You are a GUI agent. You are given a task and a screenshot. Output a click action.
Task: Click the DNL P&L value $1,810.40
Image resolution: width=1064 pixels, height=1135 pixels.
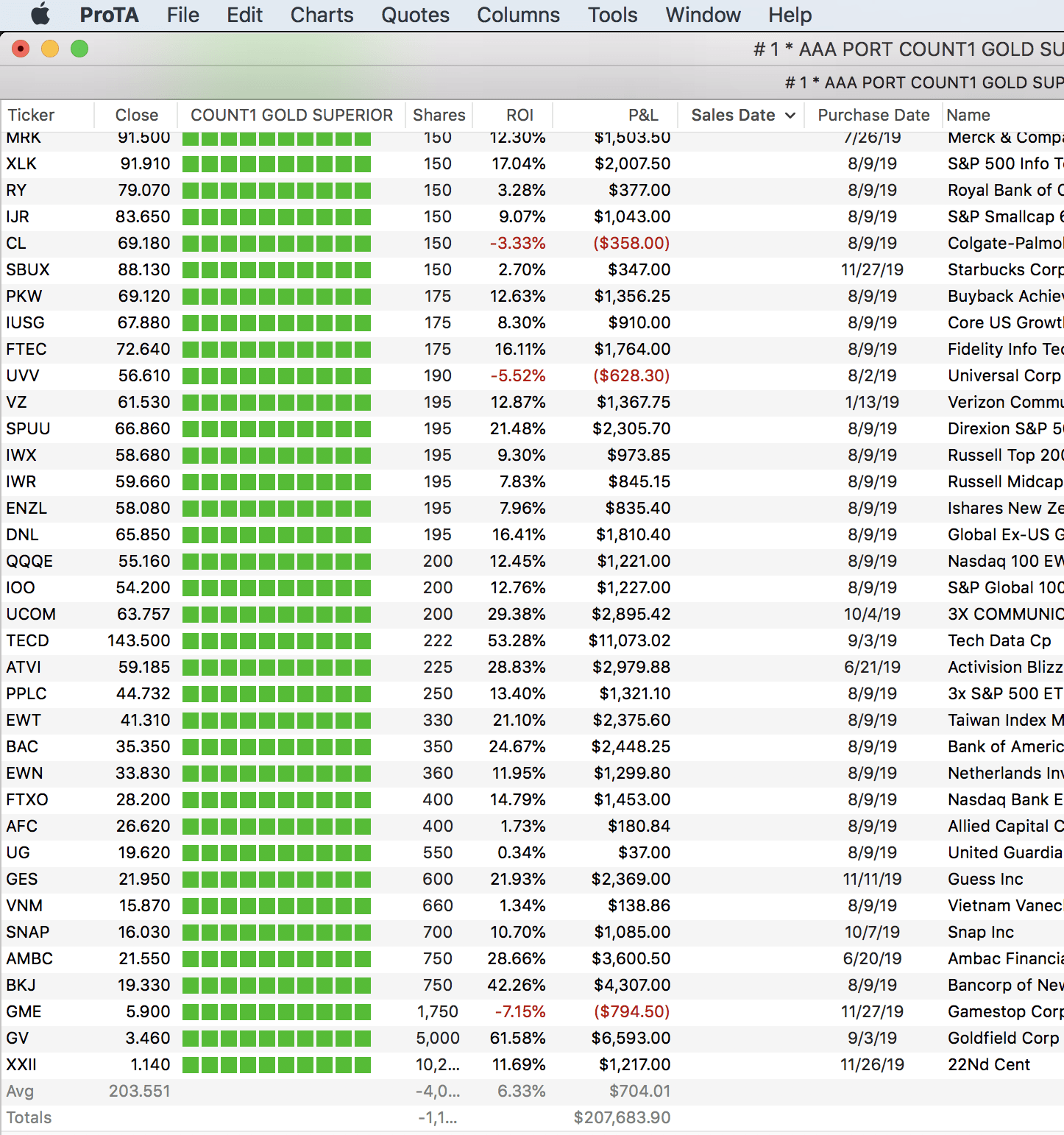coord(634,534)
